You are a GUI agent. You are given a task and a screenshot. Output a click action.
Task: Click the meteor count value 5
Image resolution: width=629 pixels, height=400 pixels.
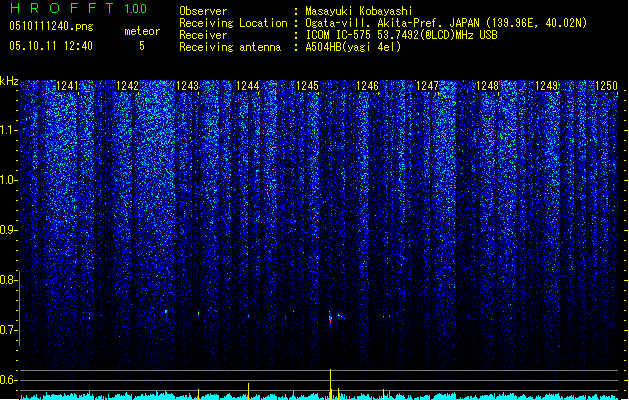point(142,46)
